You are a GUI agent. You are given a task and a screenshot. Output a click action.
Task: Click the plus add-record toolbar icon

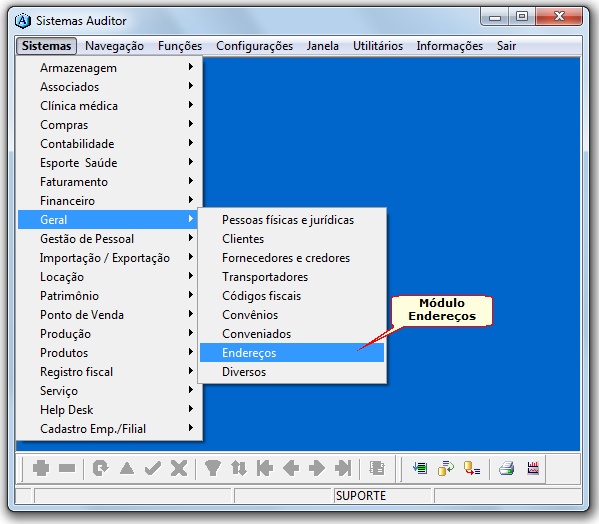pos(41,468)
